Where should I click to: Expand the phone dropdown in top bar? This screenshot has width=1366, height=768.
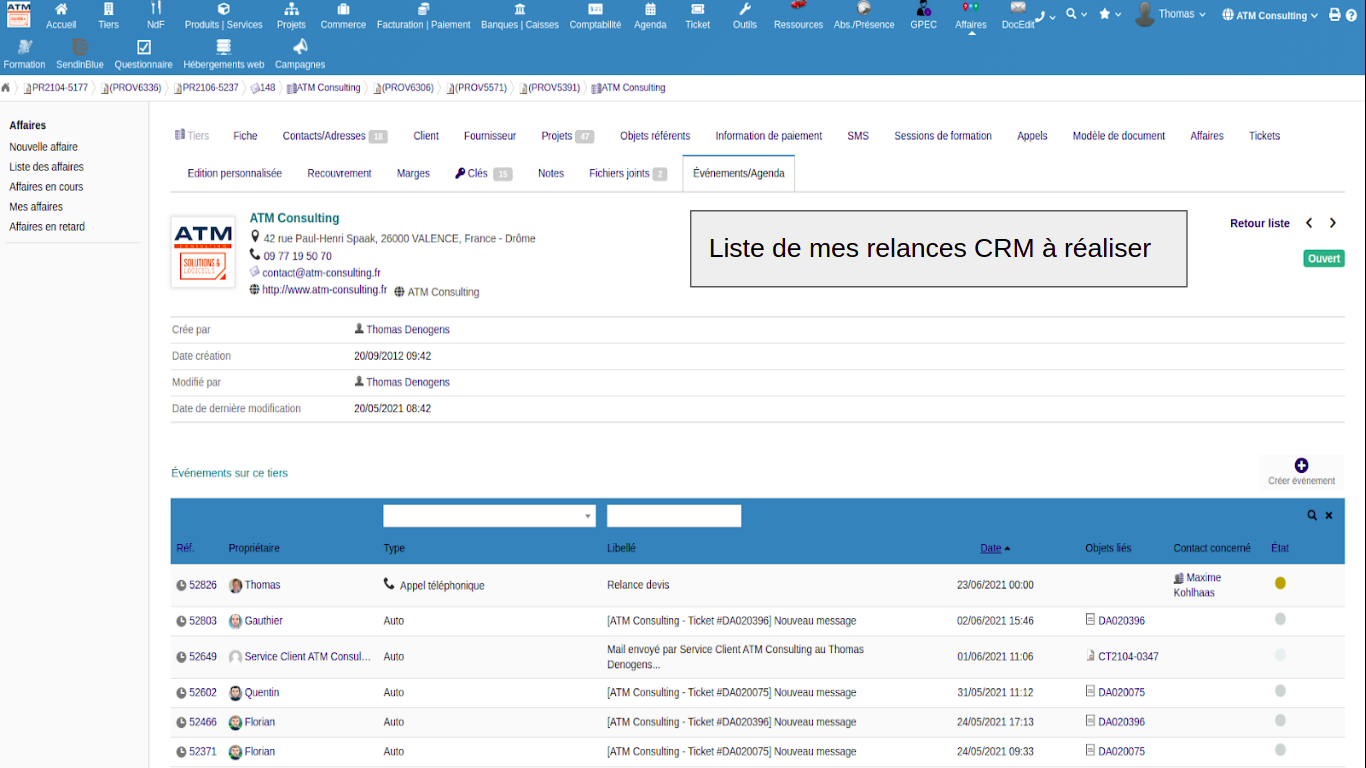pyautogui.click(x=1045, y=15)
